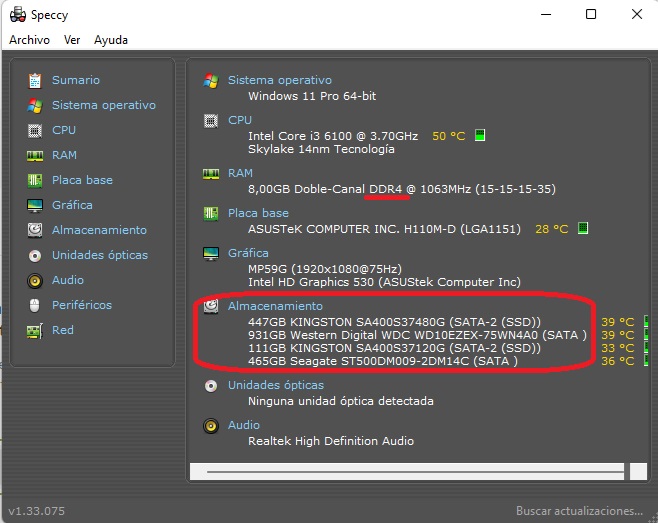The width and height of the screenshot is (658, 523).
Task: Click the RAM heading in summary panel
Action: click(240, 173)
